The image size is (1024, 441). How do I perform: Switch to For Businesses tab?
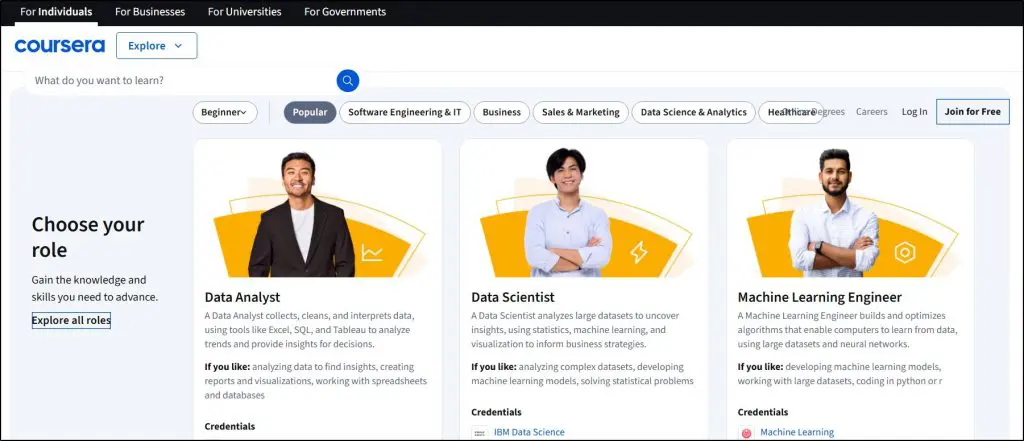150,12
